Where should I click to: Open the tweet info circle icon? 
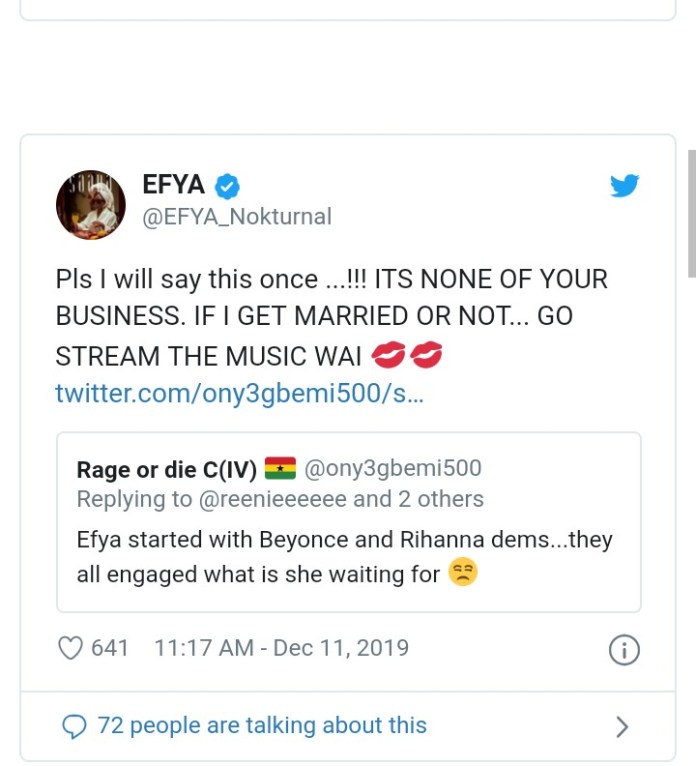tap(623, 650)
